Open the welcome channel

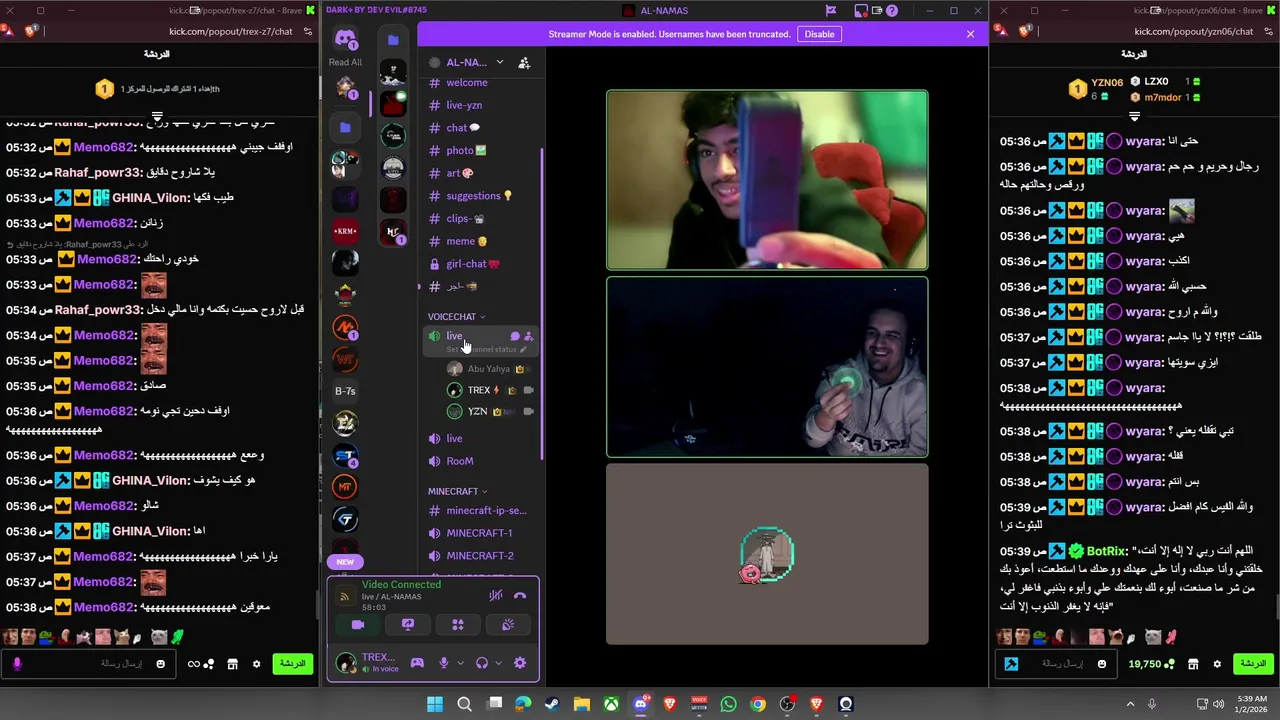point(467,83)
